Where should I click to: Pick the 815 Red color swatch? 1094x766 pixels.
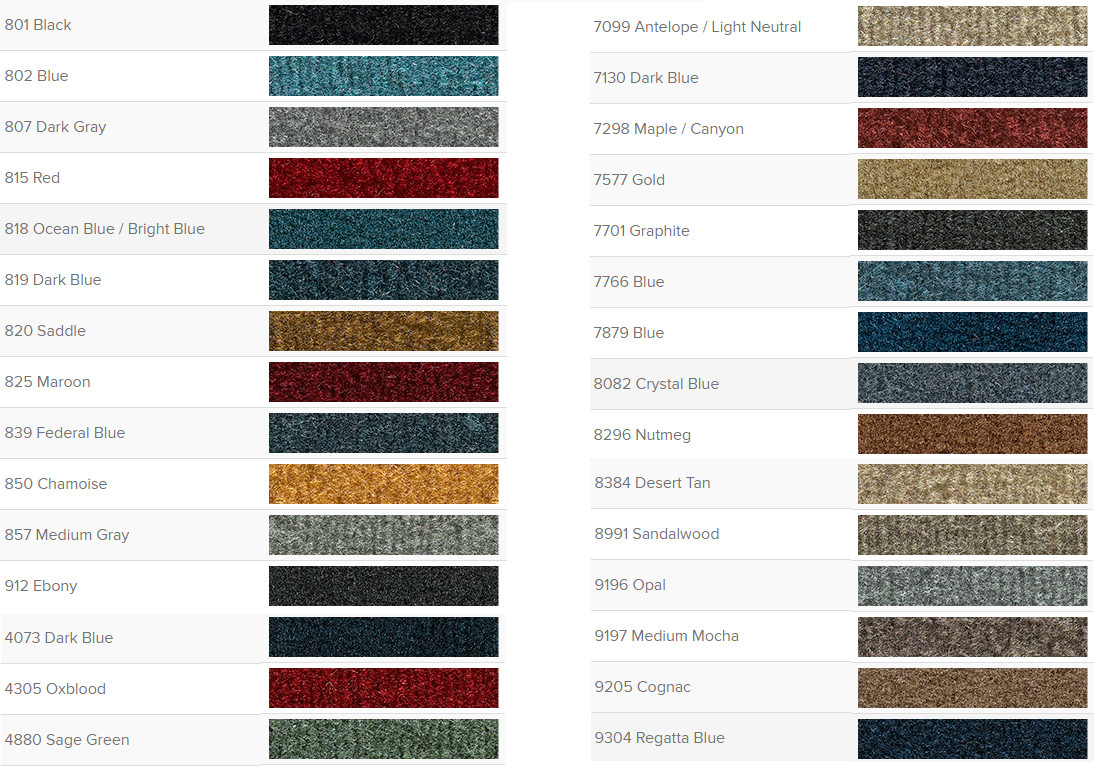384,178
